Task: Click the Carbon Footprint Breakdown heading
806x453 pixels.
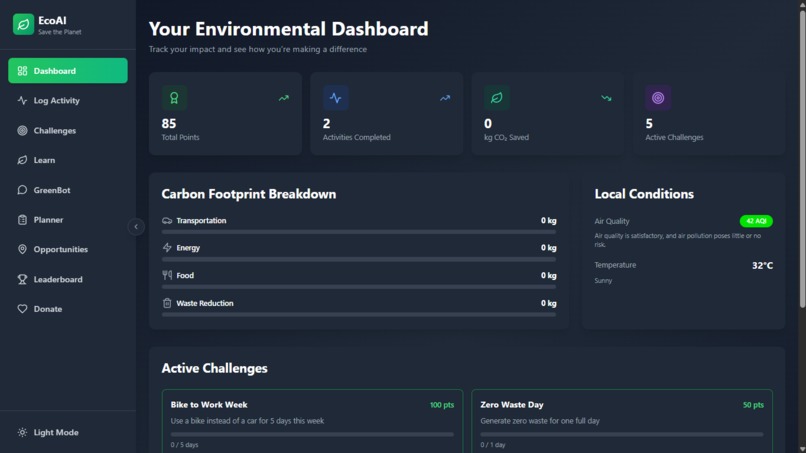Action: coord(249,194)
